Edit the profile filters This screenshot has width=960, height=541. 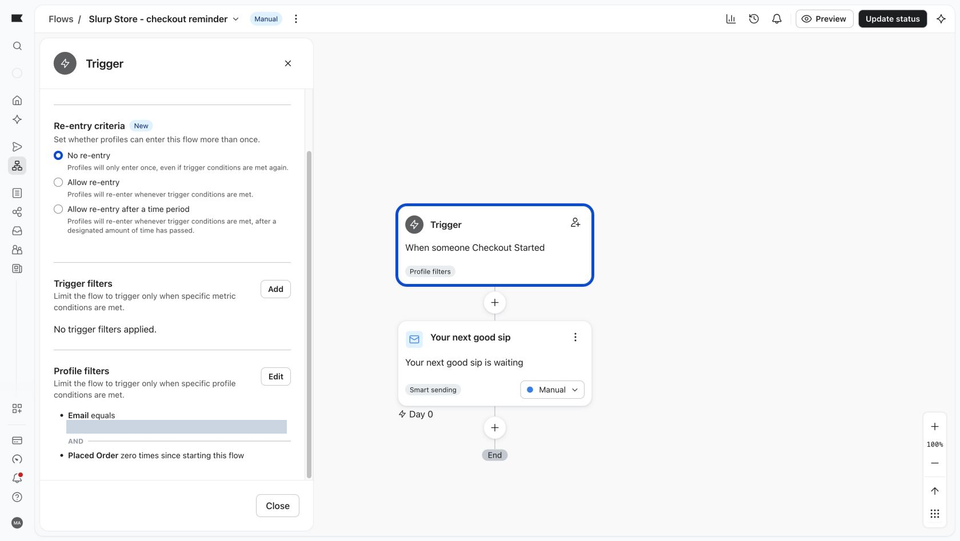click(x=276, y=376)
